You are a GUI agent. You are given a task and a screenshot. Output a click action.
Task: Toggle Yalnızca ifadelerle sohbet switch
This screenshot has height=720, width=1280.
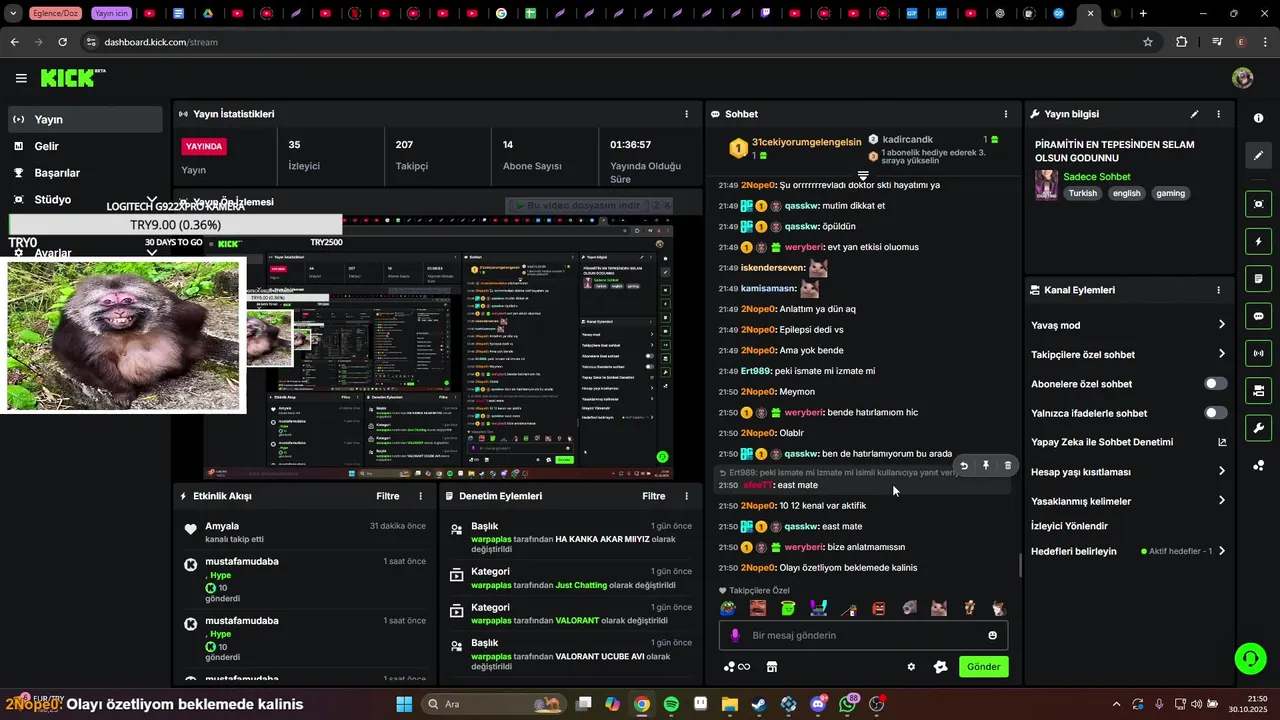(x=1216, y=413)
